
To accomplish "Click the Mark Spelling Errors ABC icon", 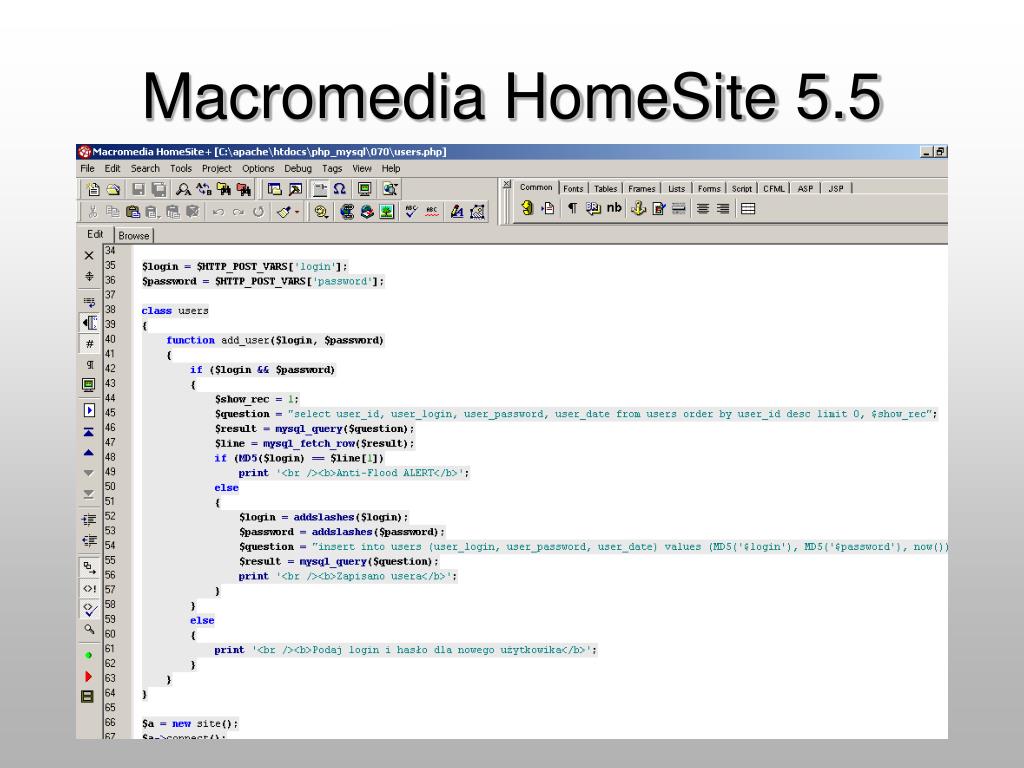I will [432, 212].
